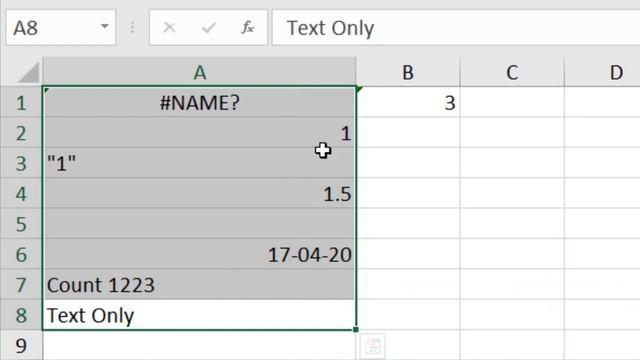
Task: Click the Name Box showing A8
Action: click(61, 27)
